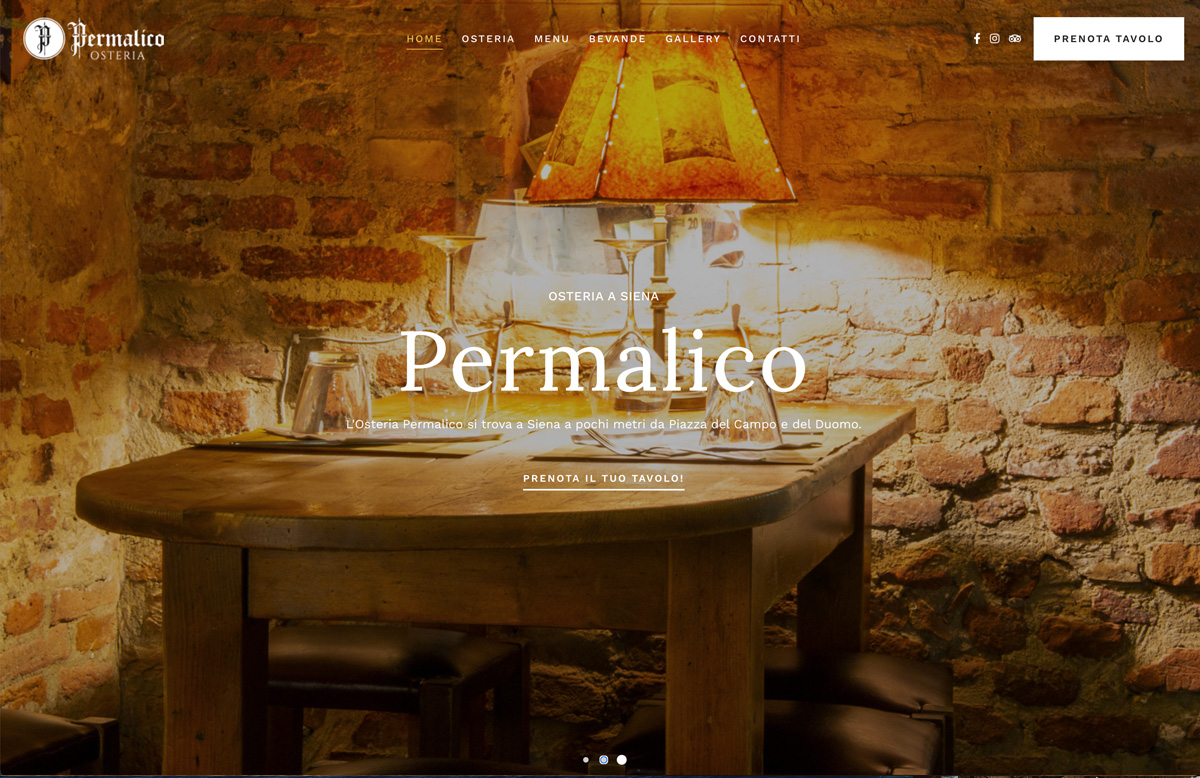Select the first slideshow dot
The image size is (1200, 778).
click(586, 760)
